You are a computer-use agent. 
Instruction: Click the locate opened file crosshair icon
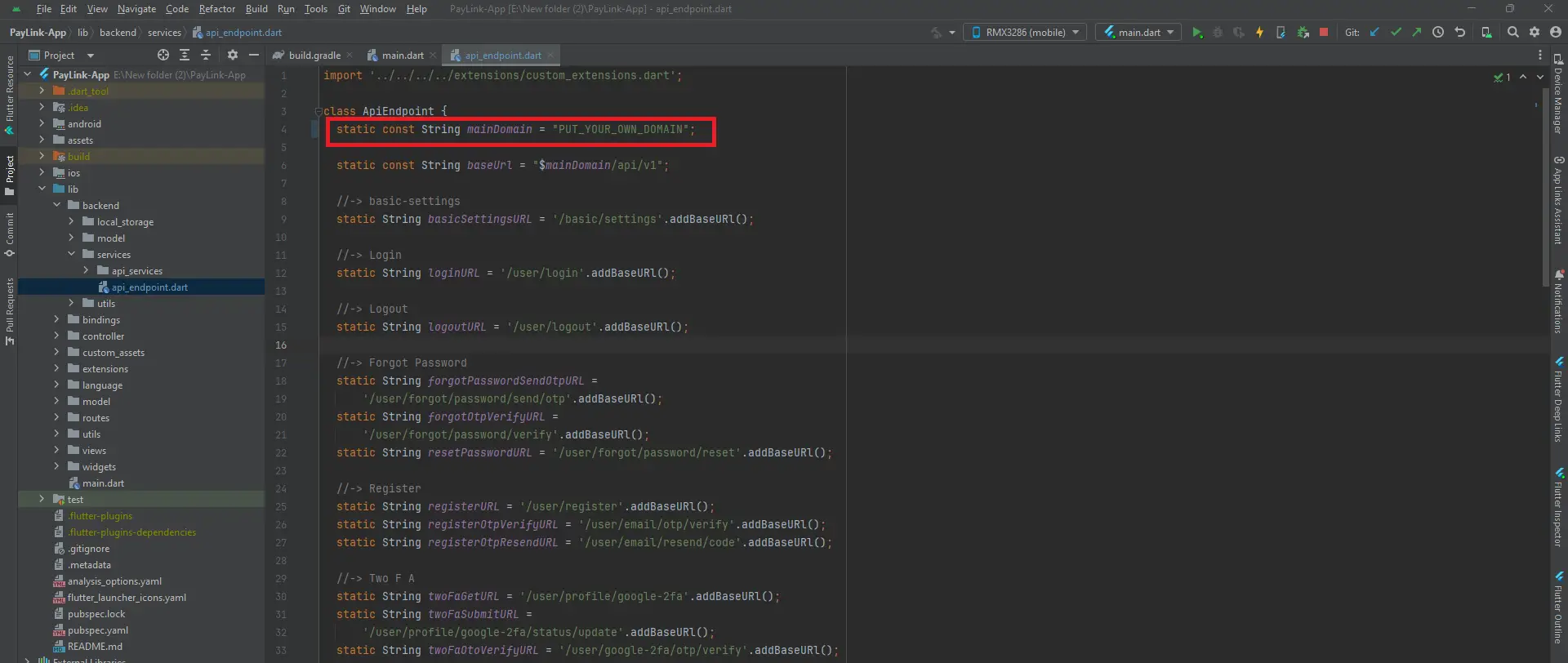[x=163, y=55]
